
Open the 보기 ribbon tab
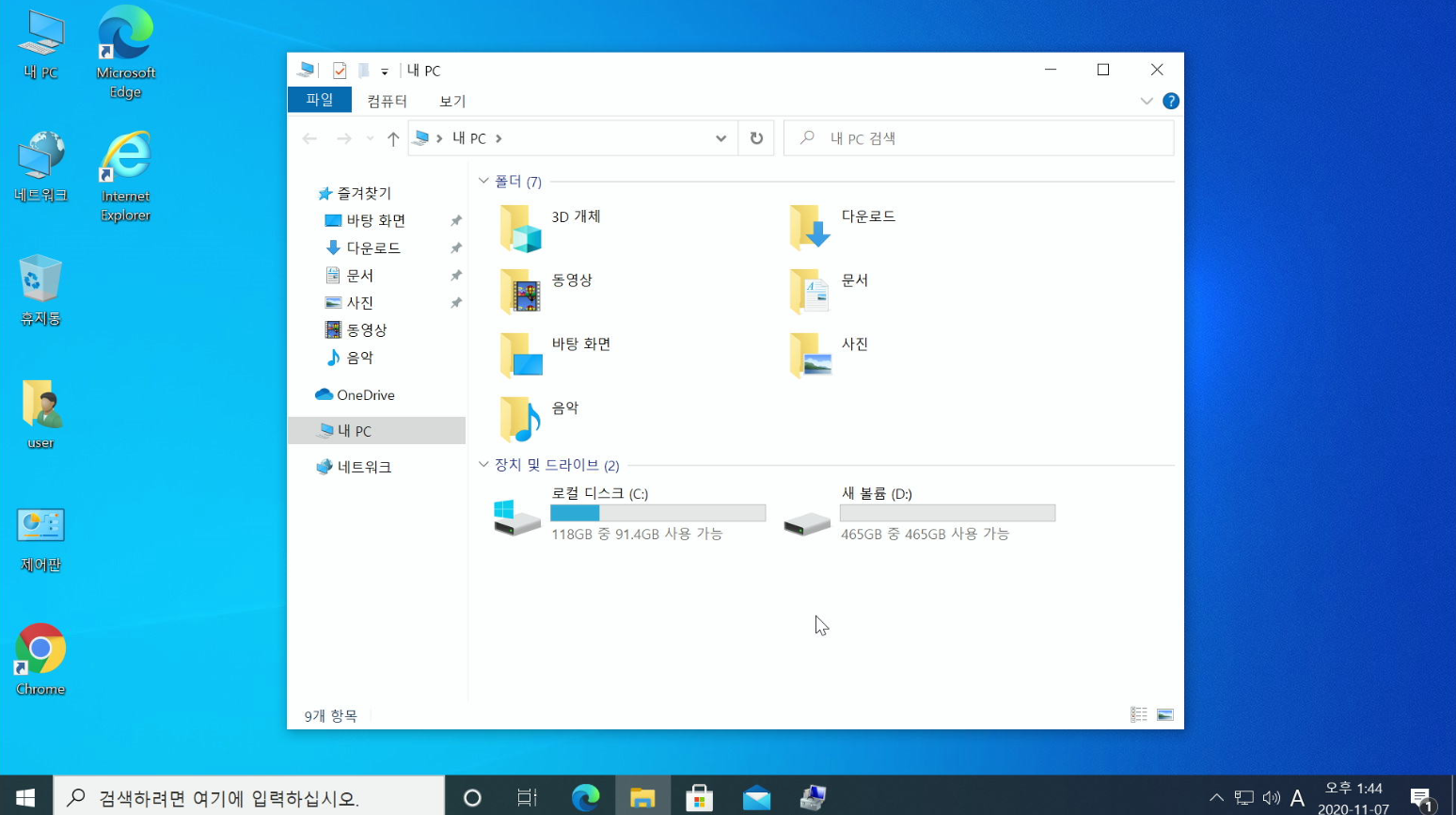point(452,101)
